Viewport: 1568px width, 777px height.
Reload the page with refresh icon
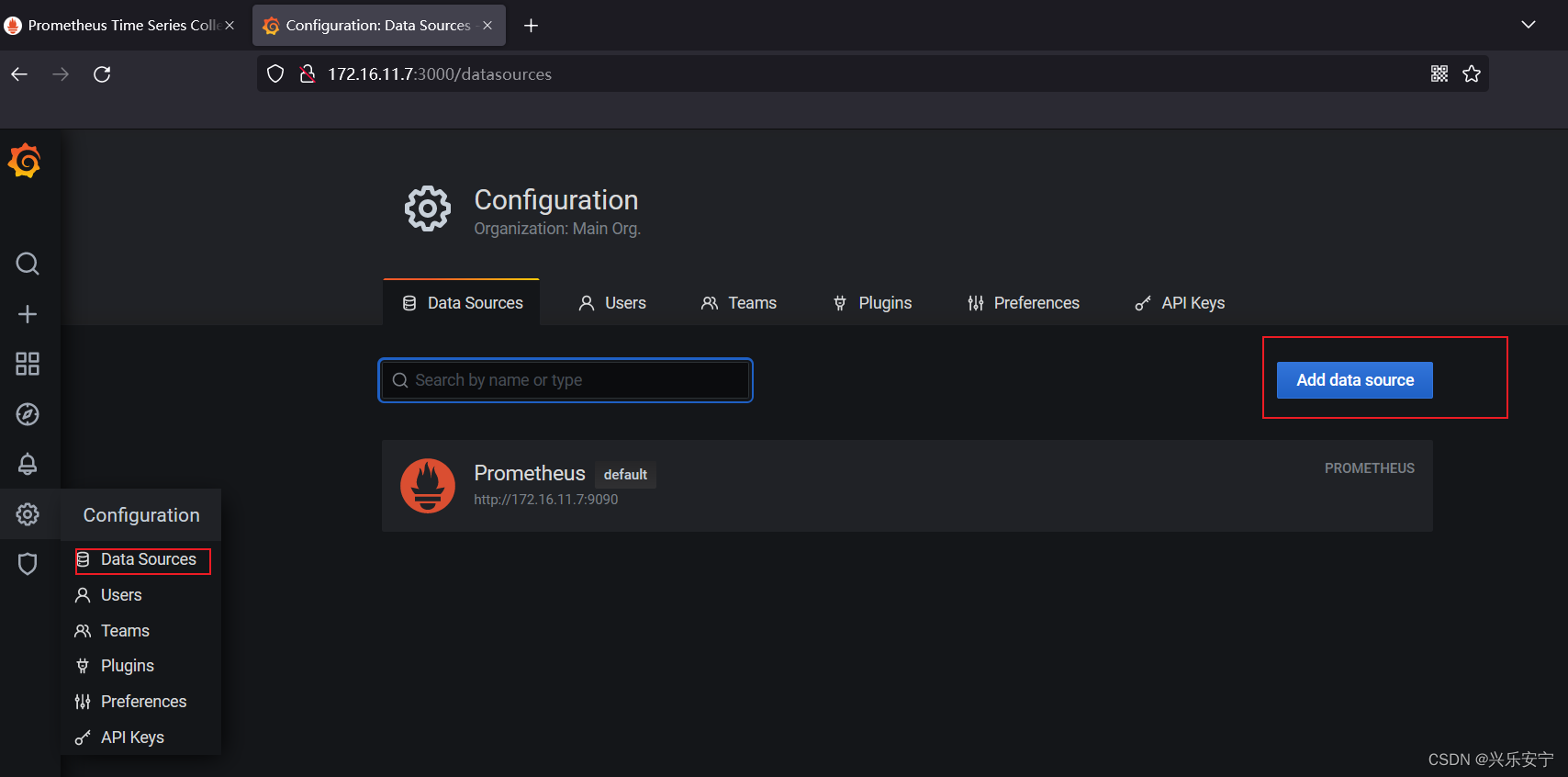pyautogui.click(x=102, y=74)
